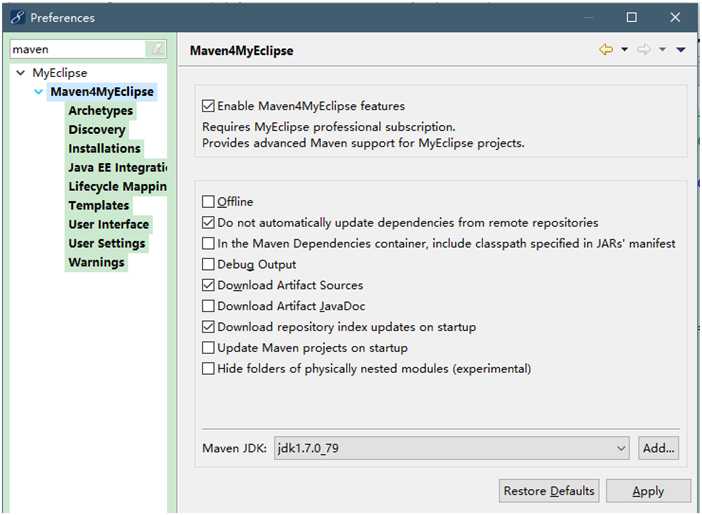Open the forward history dropdown arrow
This screenshot has height=515, width=702.
pos(663,49)
